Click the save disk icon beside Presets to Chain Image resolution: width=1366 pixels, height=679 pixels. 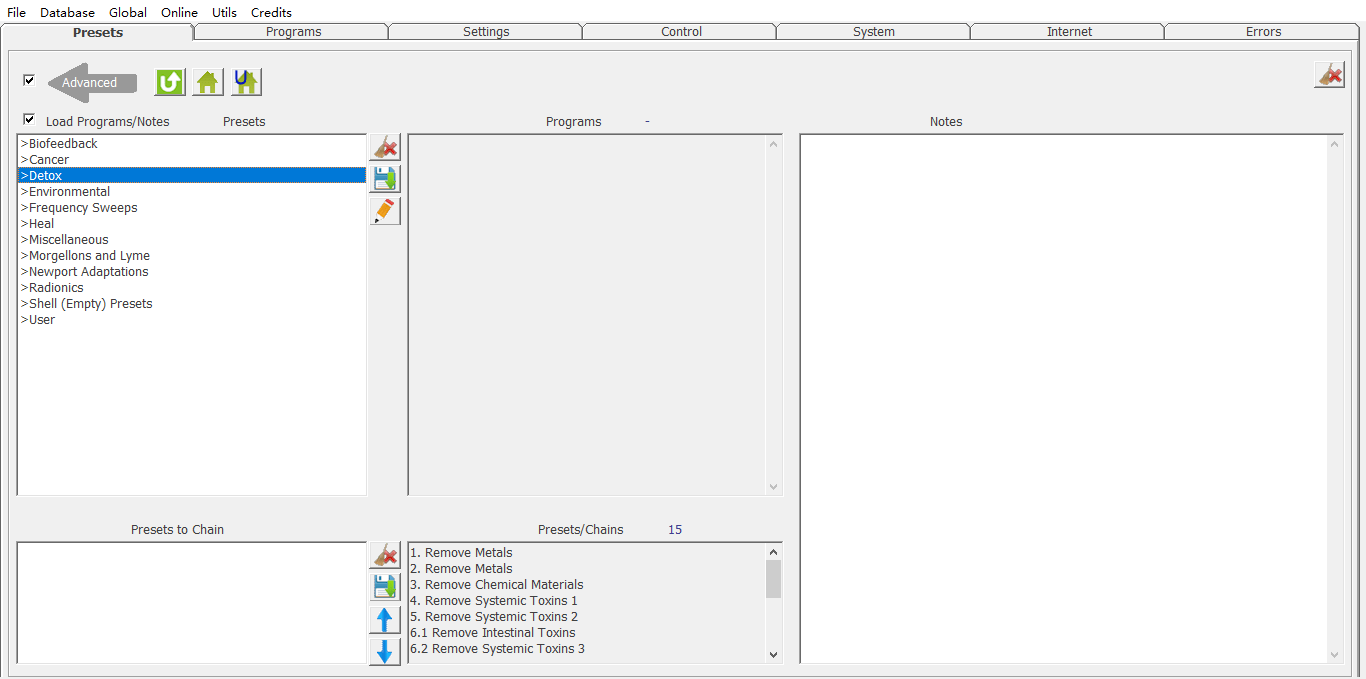coord(385,587)
